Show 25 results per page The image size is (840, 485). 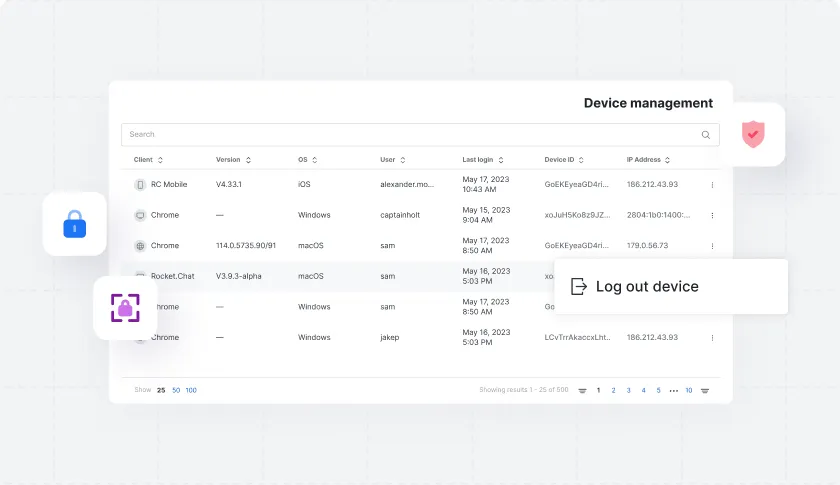[161, 390]
